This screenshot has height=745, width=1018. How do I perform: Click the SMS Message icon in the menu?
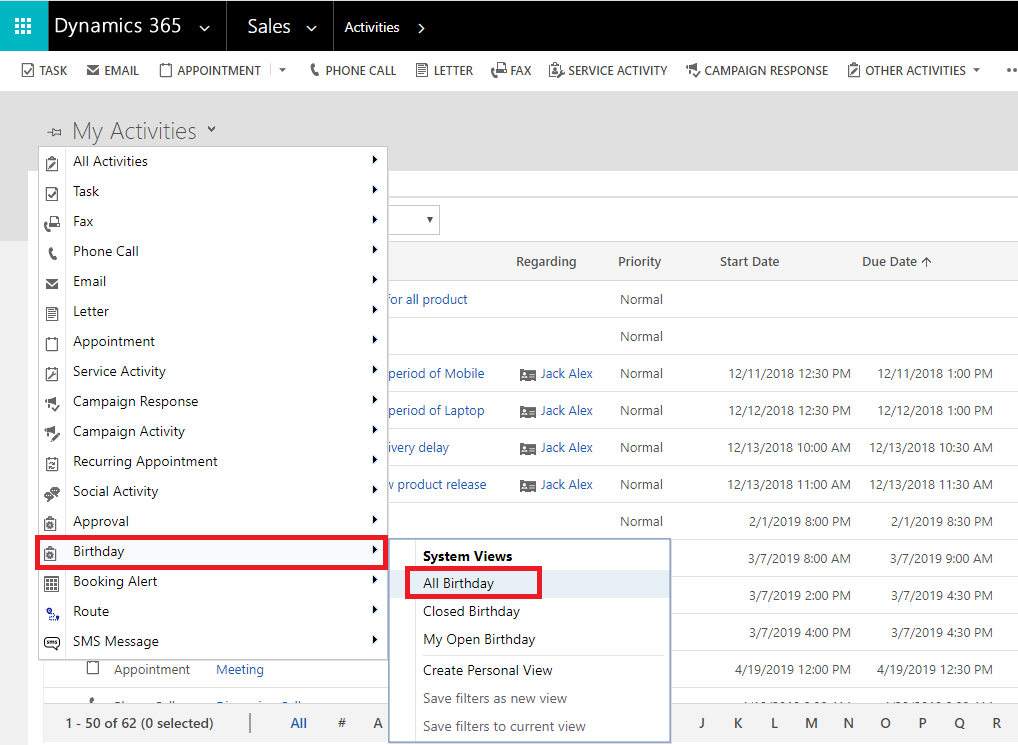coord(52,643)
